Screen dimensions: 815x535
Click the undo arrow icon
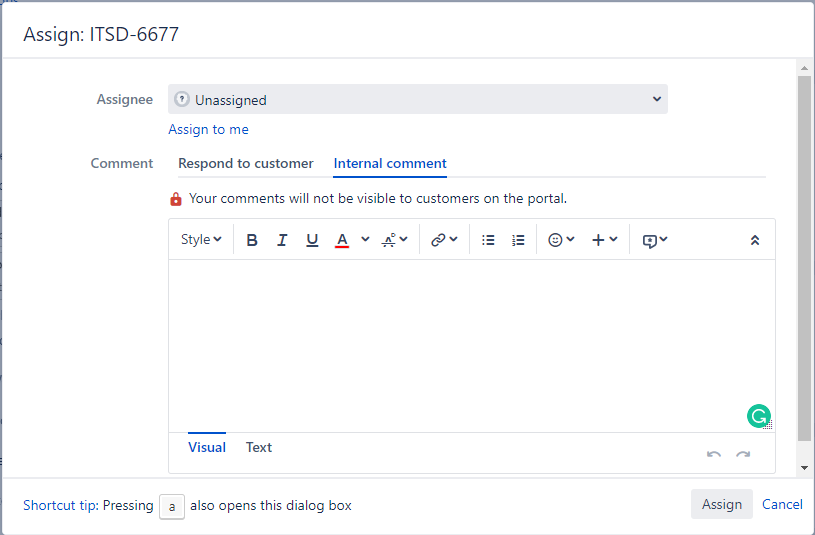point(714,454)
